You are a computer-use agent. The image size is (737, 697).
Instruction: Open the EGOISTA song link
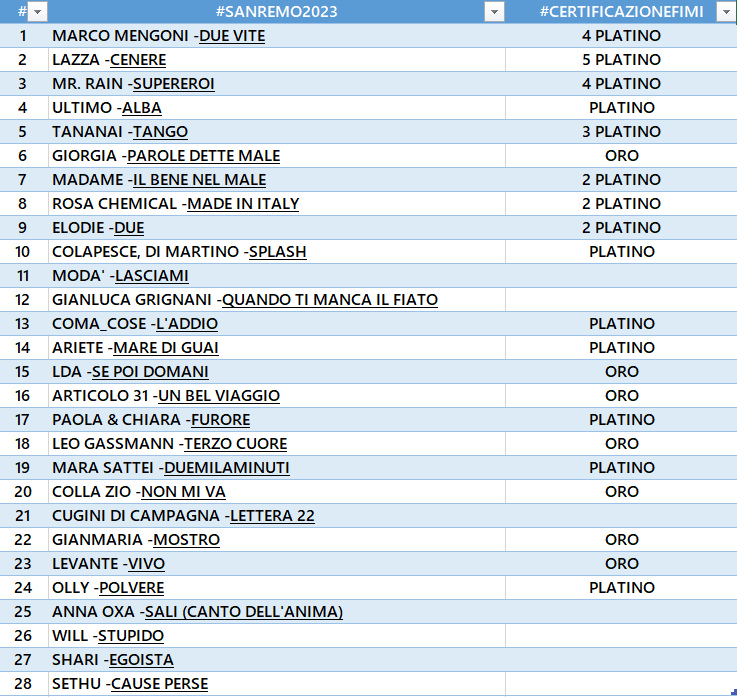coord(141,659)
